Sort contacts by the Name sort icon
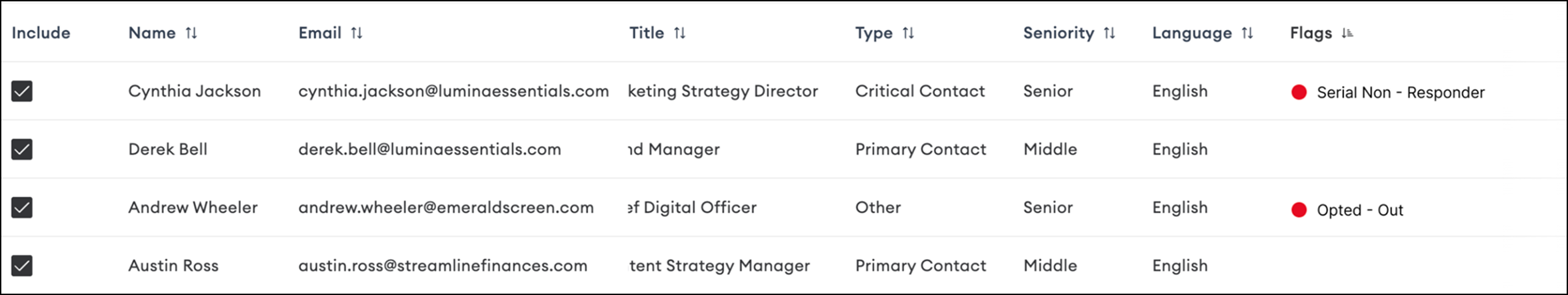 tap(191, 33)
